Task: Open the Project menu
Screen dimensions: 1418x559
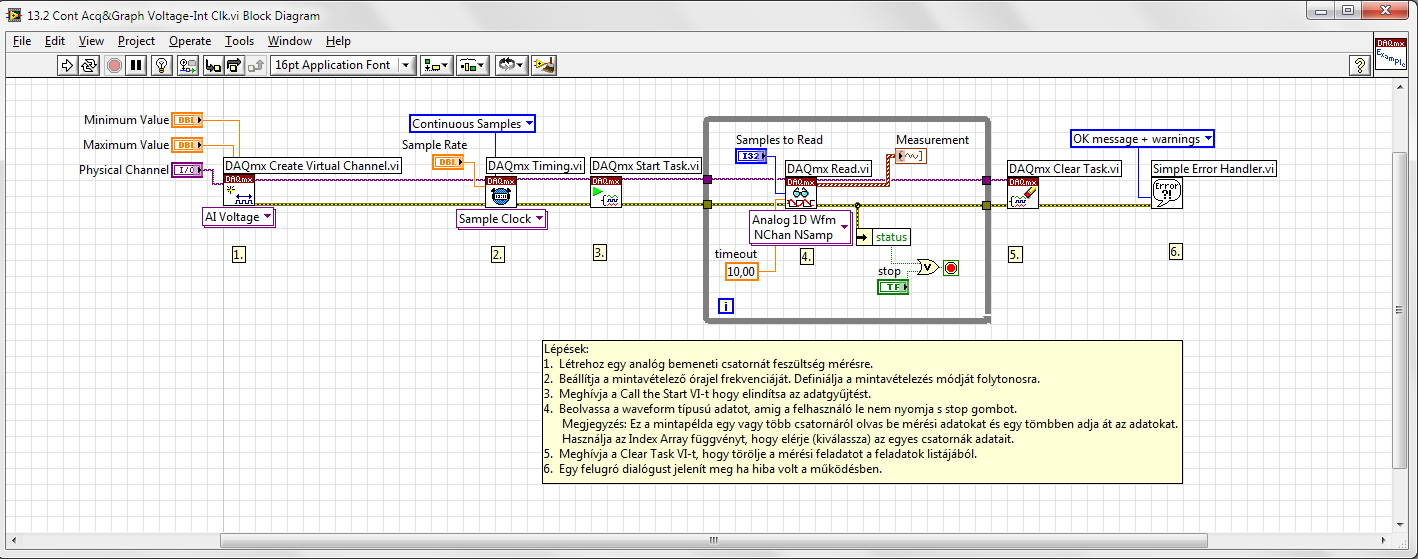Action: (136, 41)
